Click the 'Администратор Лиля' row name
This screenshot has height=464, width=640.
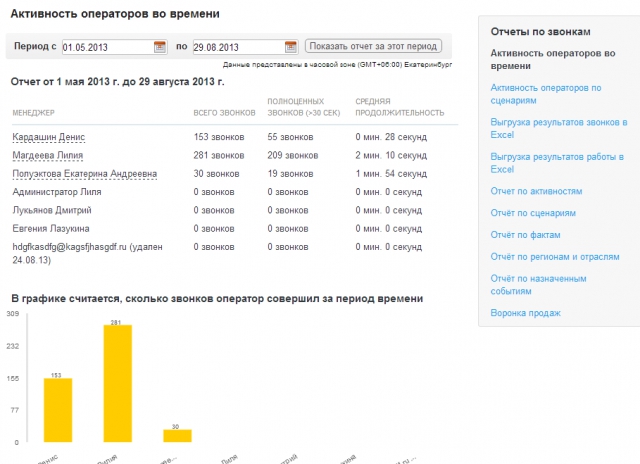coord(57,192)
